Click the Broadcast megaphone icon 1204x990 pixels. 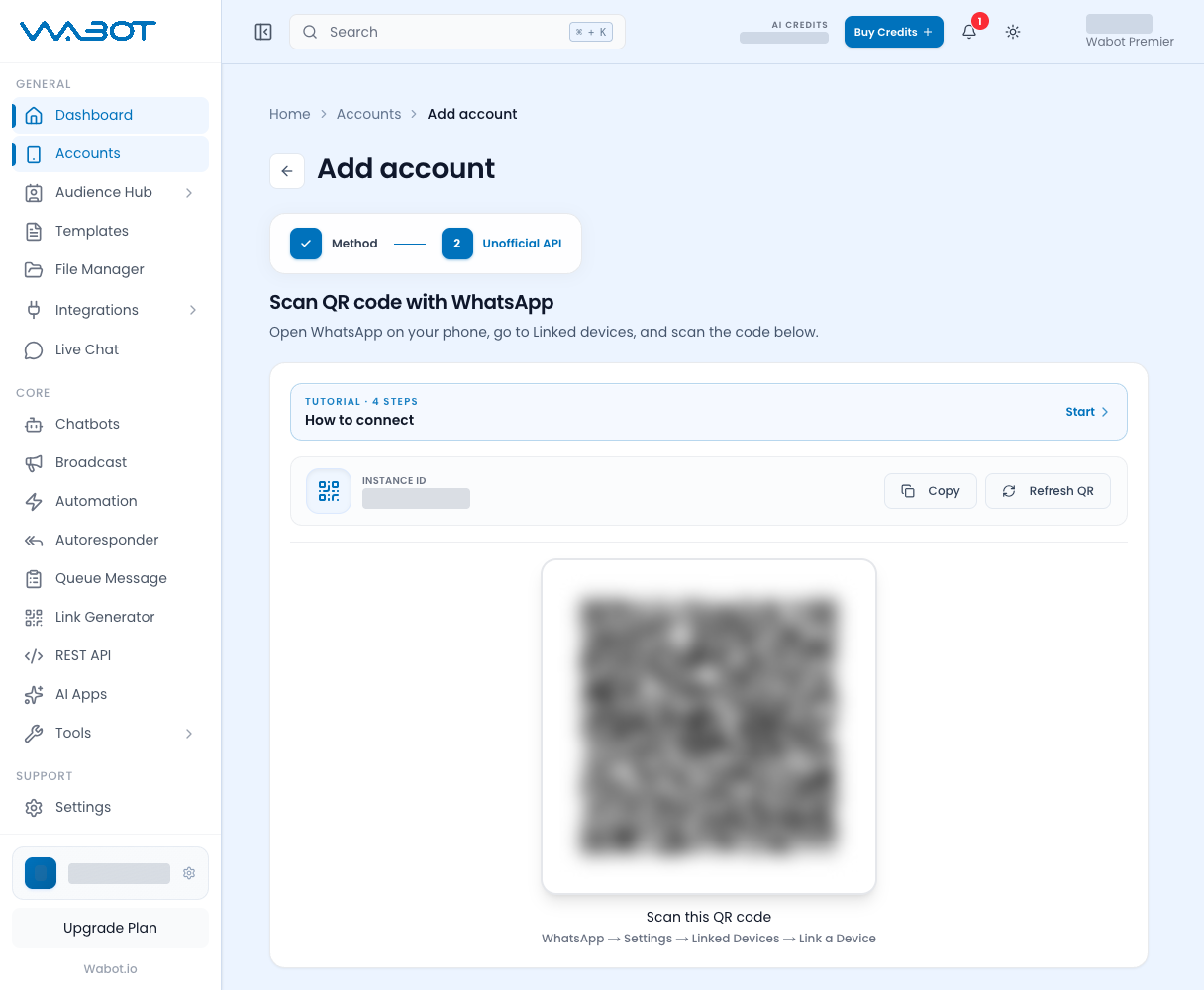coord(34,462)
